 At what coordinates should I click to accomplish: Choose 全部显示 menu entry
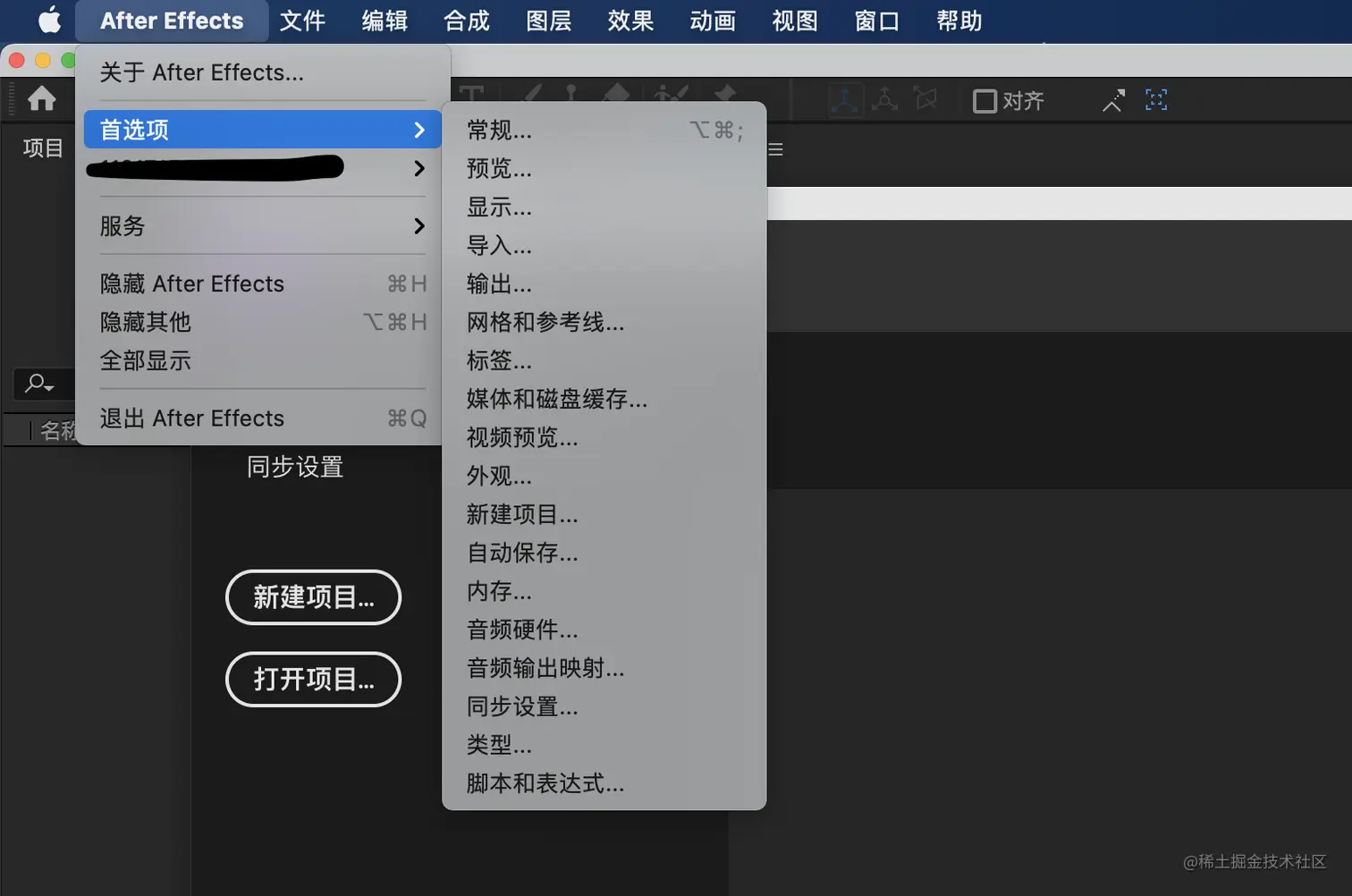(x=263, y=360)
